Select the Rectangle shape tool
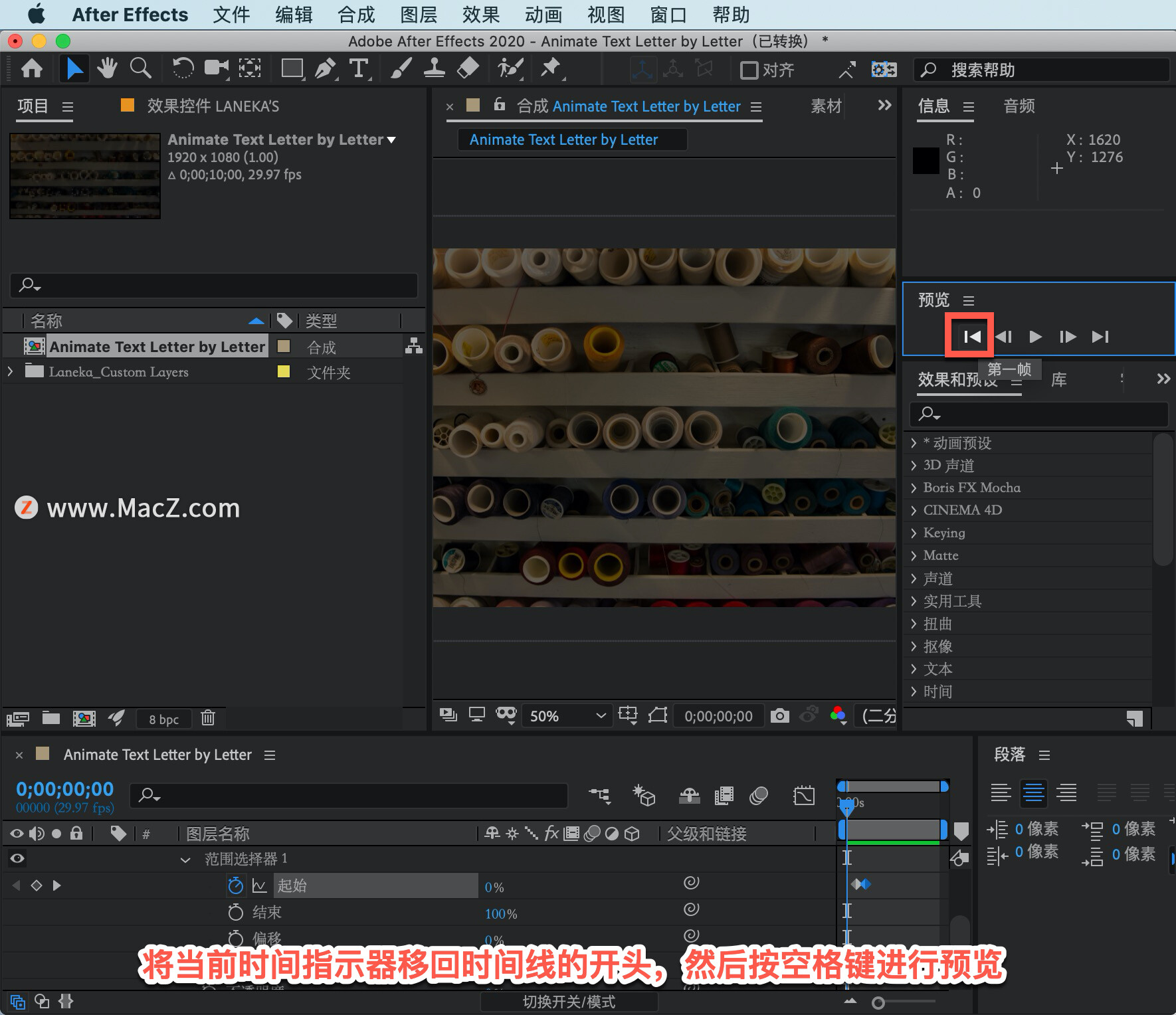 coord(292,68)
